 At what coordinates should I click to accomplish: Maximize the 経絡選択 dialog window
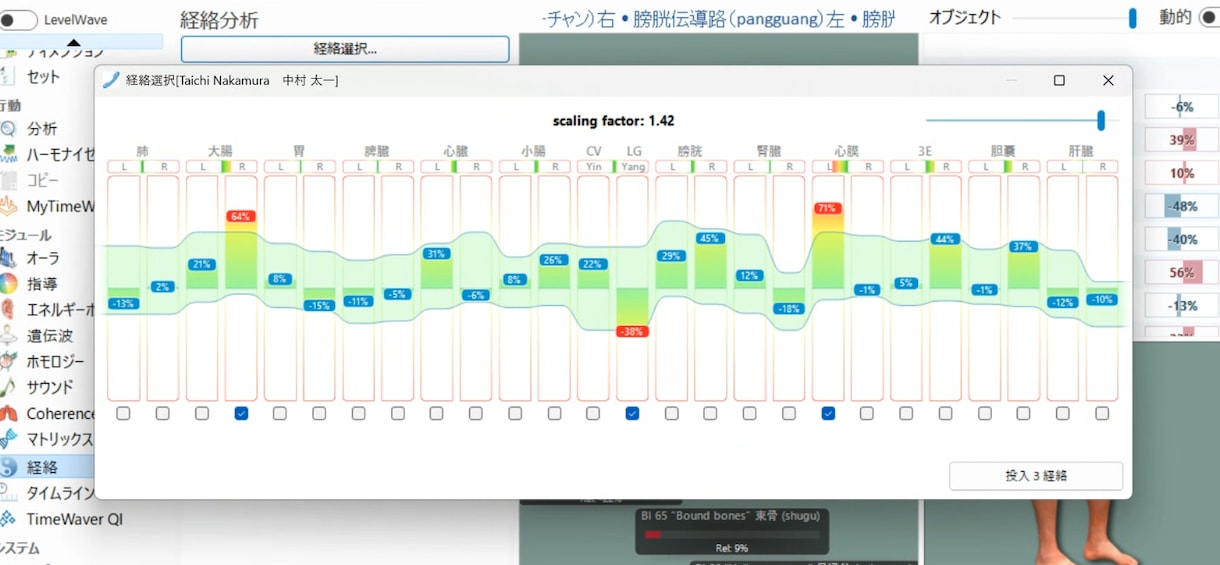point(1059,80)
